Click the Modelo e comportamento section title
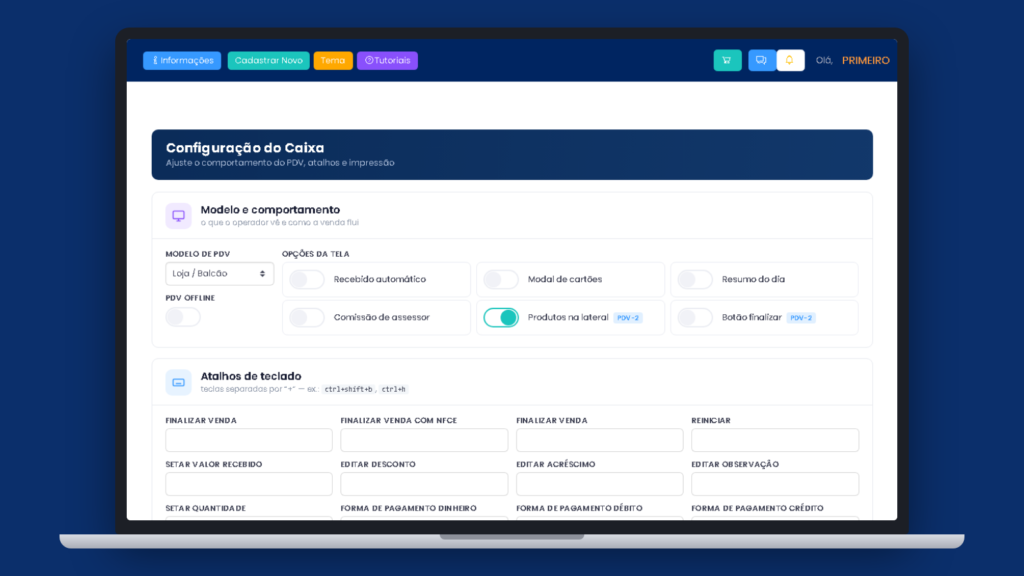 pos(270,210)
